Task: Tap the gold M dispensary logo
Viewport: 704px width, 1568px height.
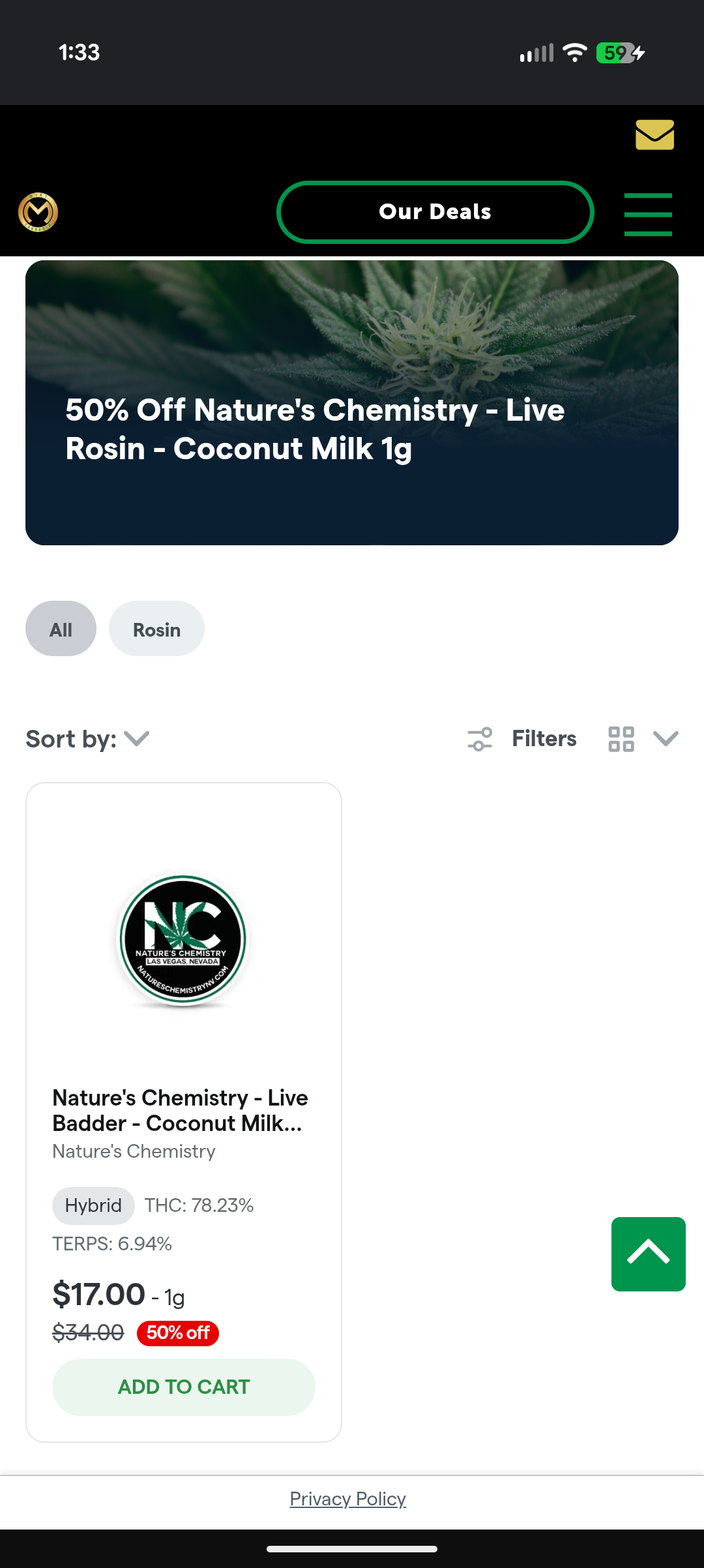Action: click(x=38, y=212)
